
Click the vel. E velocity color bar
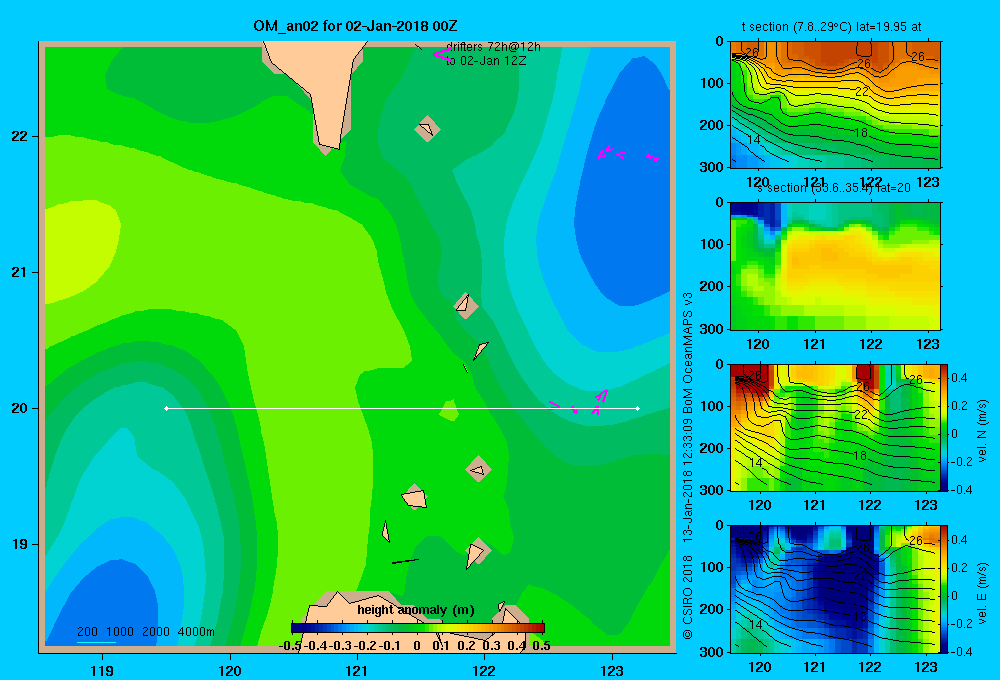945,589
